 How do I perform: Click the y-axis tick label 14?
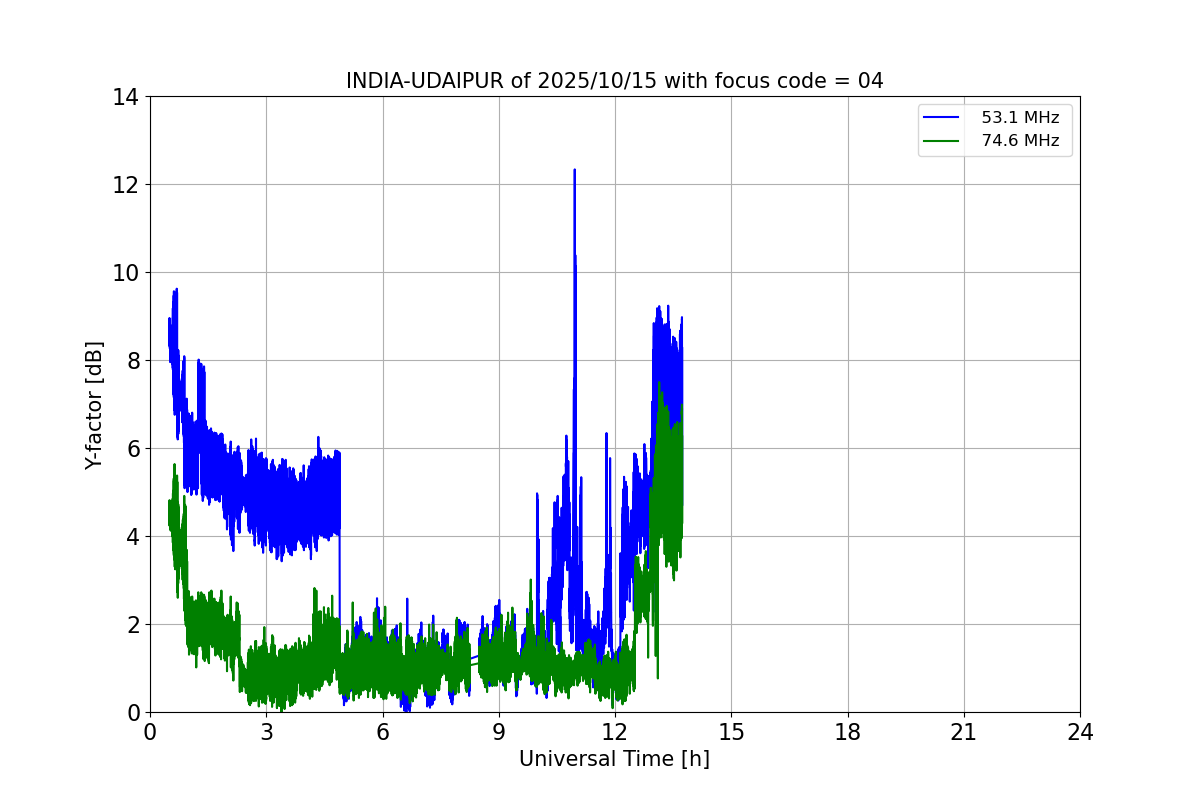126,97
